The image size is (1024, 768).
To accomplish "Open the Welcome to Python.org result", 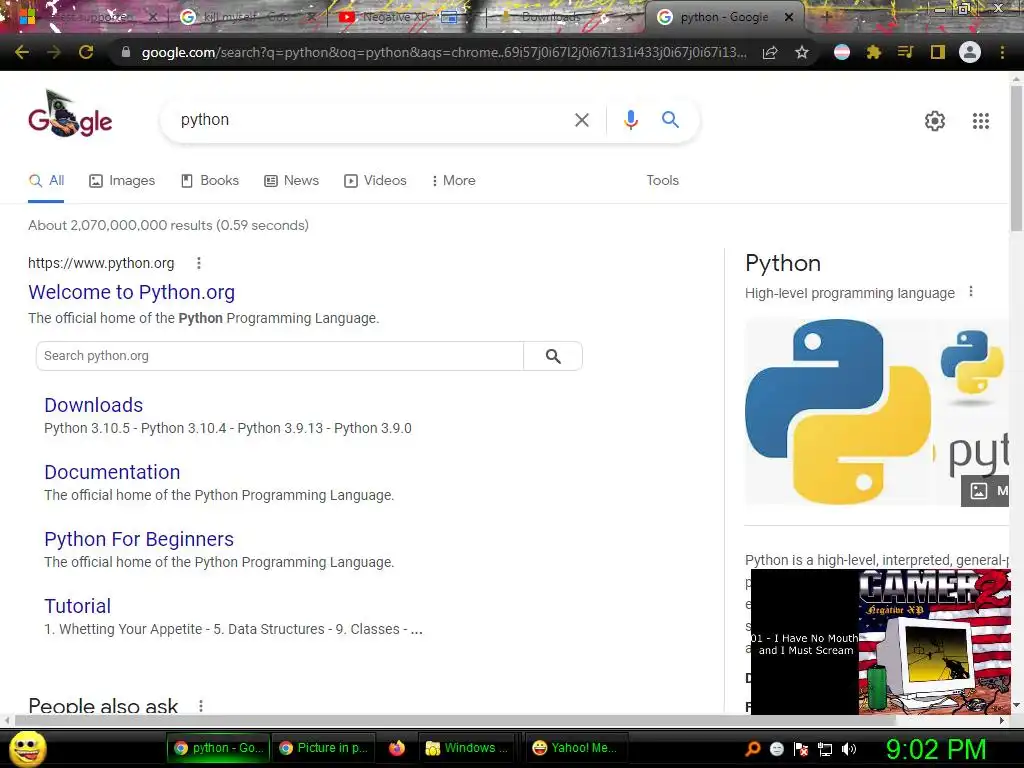I will click(x=131, y=292).
